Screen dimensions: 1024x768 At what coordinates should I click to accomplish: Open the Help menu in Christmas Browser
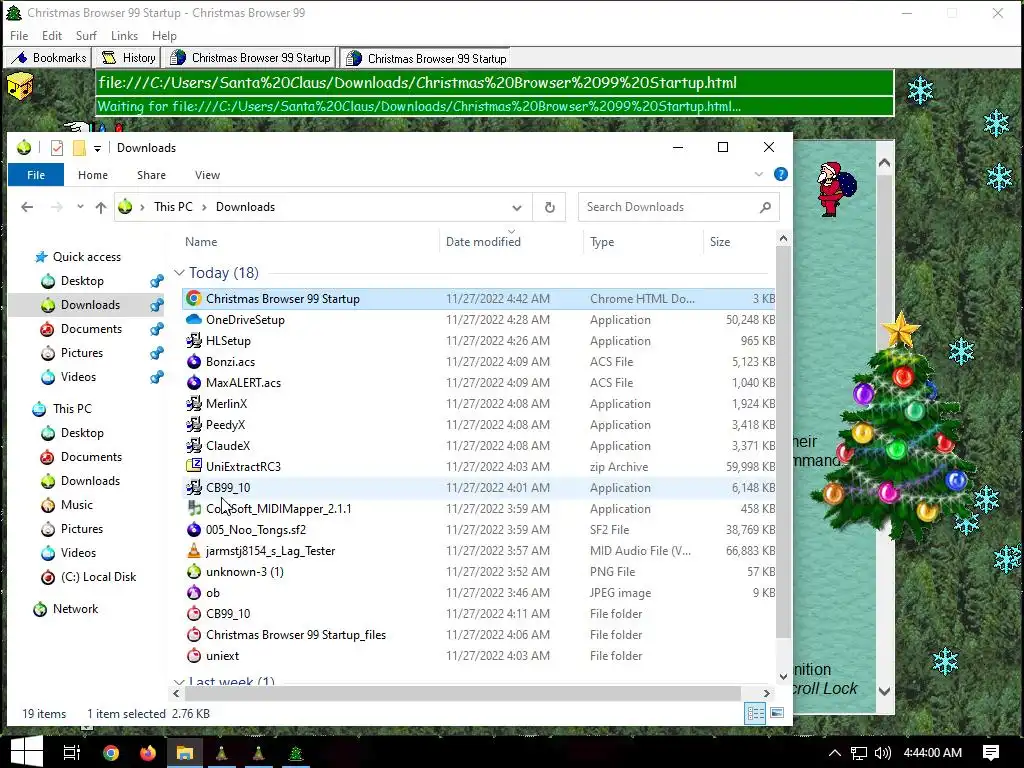click(164, 36)
